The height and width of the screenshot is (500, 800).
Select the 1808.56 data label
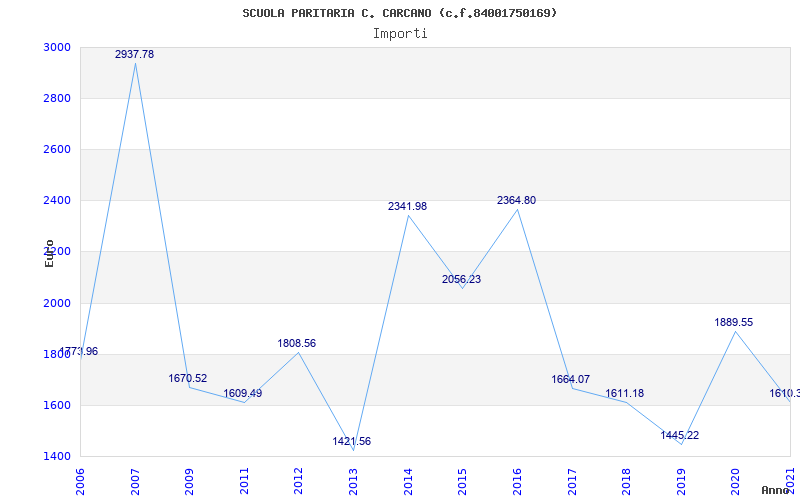296,344
